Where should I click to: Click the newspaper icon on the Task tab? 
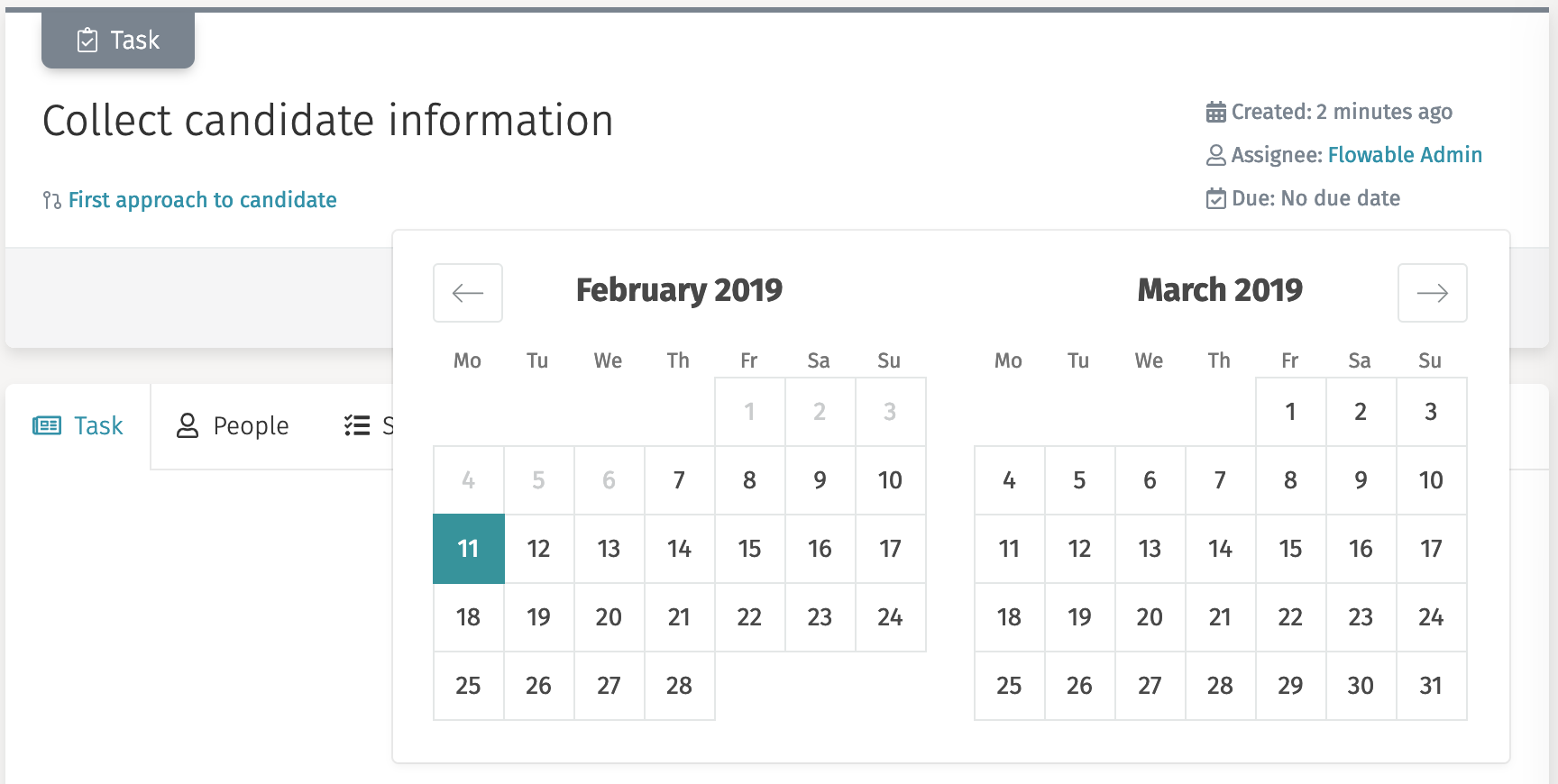coord(47,425)
